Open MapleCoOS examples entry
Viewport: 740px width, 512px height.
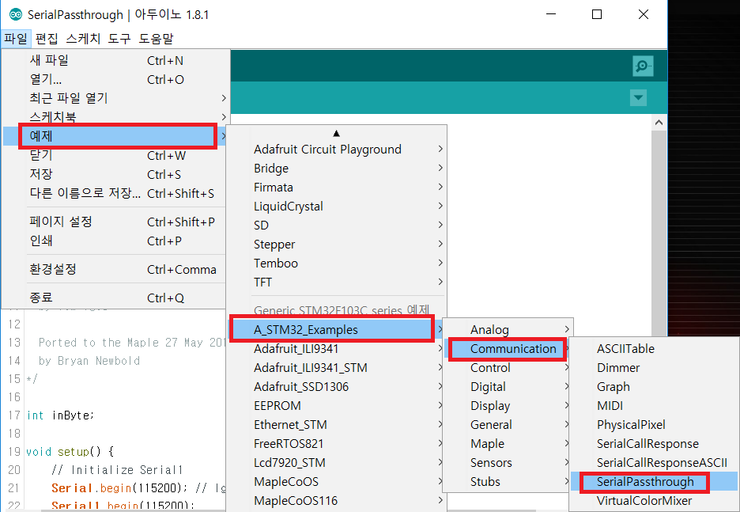click(x=336, y=481)
